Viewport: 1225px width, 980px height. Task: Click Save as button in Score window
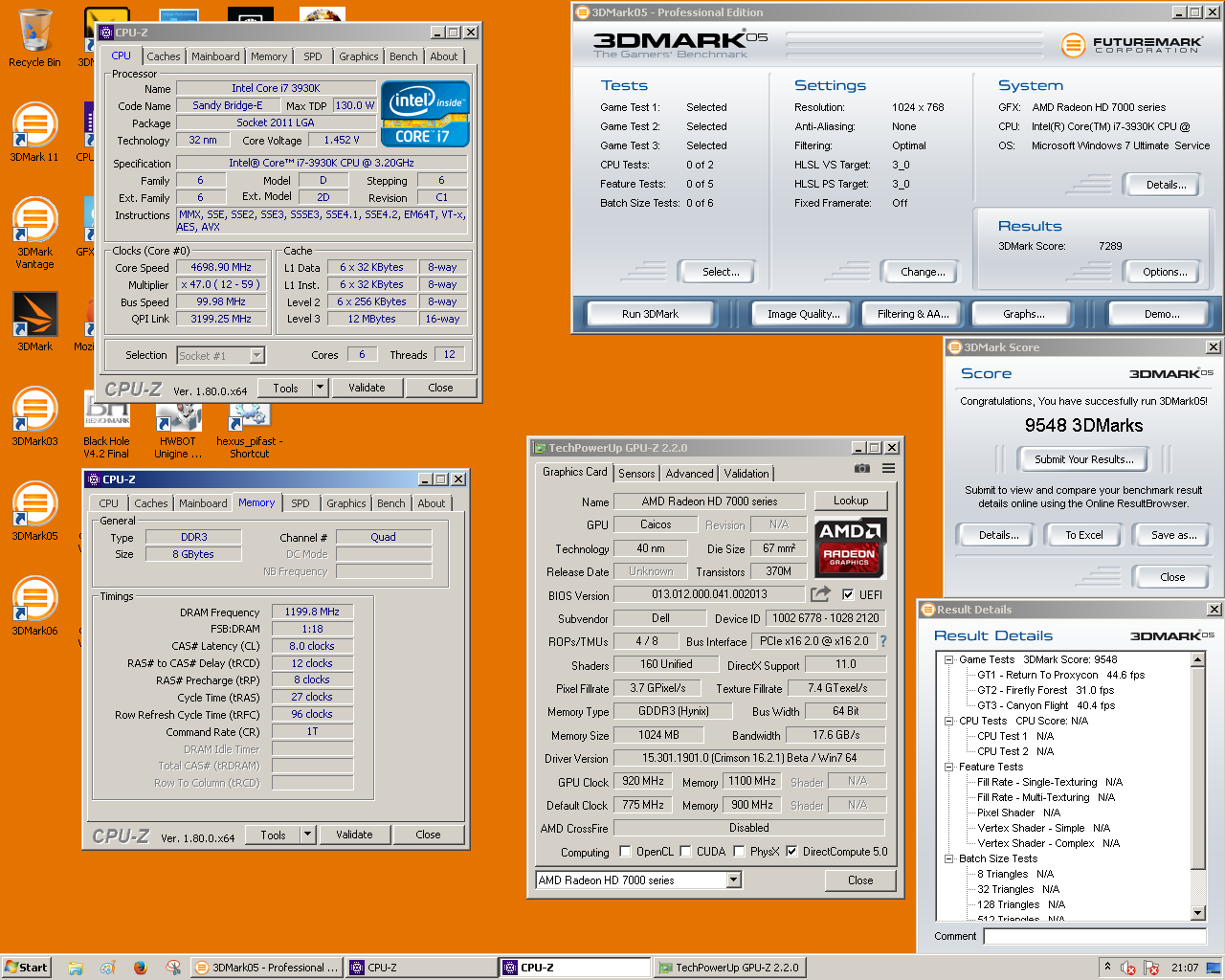1173,535
